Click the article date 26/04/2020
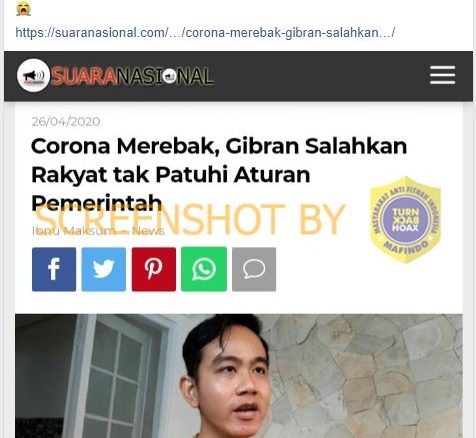This screenshot has width=476, height=438. [x=66, y=121]
